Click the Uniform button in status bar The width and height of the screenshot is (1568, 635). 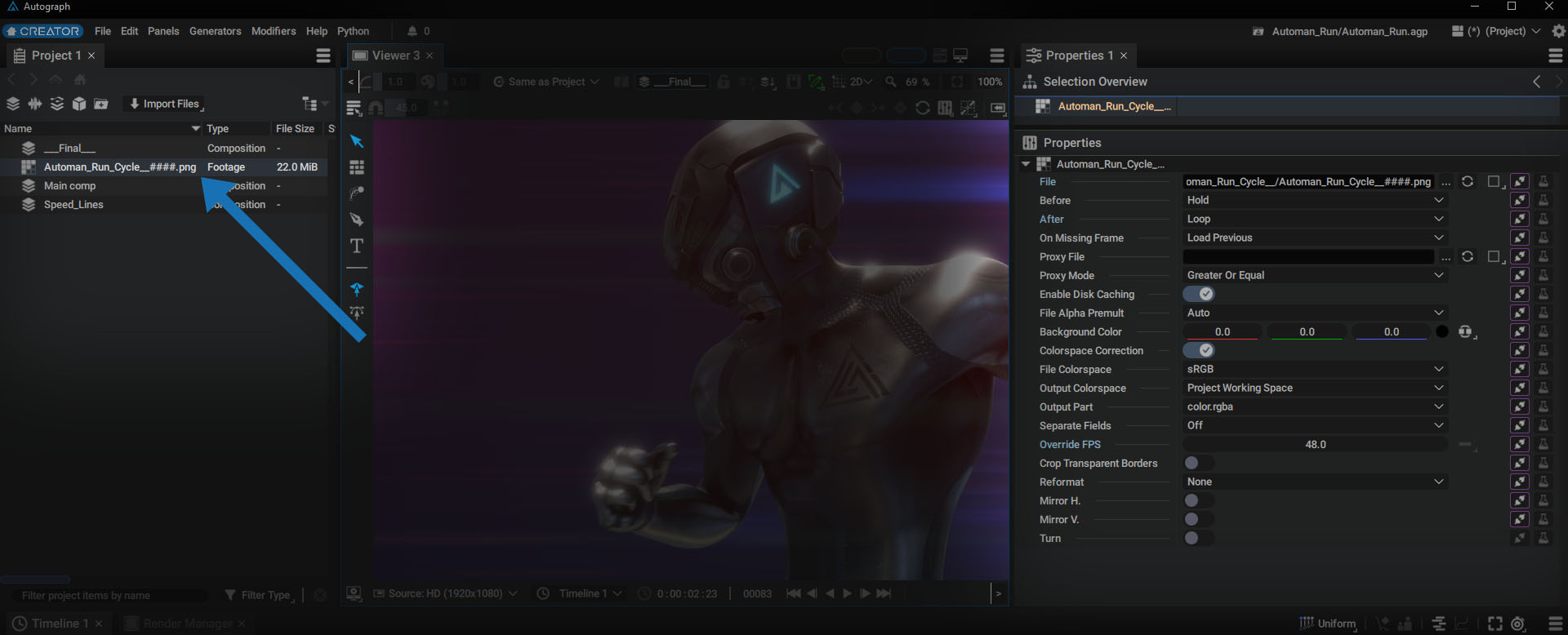pos(1328,624)
